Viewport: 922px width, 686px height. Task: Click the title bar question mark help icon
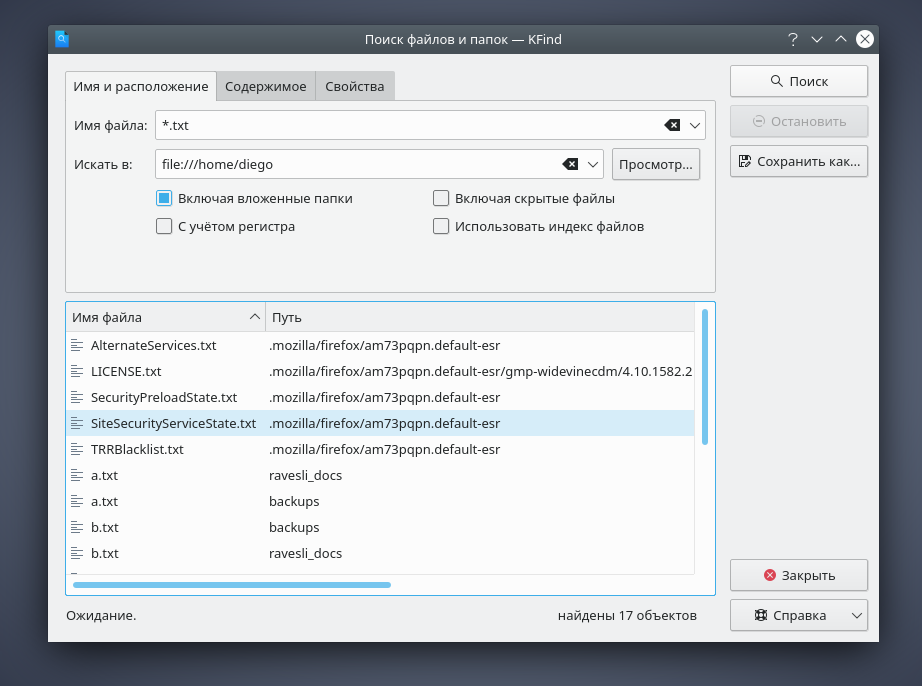point(793,39)
